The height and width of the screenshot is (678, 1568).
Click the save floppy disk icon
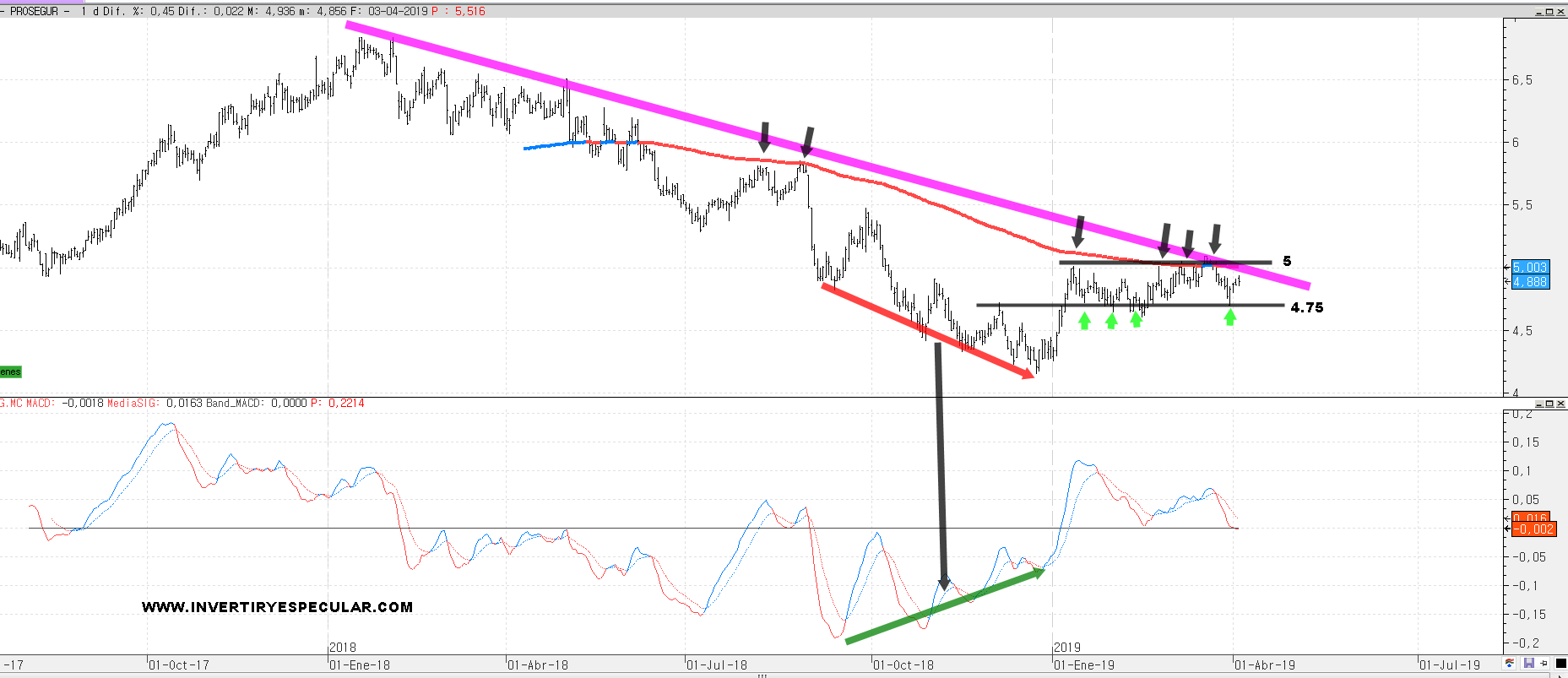point(1529,664)
